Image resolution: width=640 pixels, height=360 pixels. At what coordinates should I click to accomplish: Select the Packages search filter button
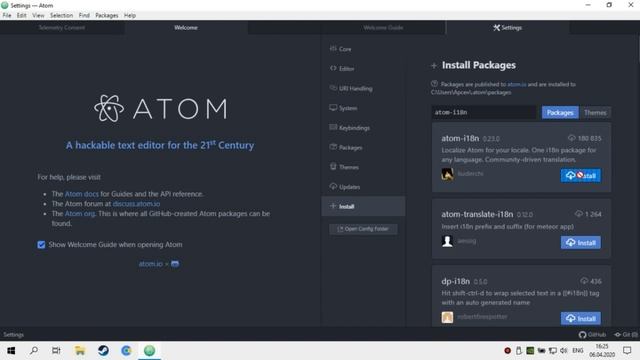point(560,113)
